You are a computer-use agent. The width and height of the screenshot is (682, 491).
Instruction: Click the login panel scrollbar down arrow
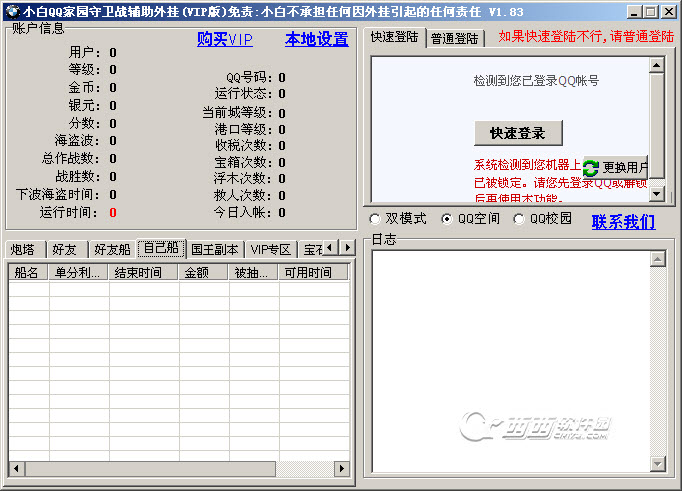pyautogui.click(x=656, y=193)
